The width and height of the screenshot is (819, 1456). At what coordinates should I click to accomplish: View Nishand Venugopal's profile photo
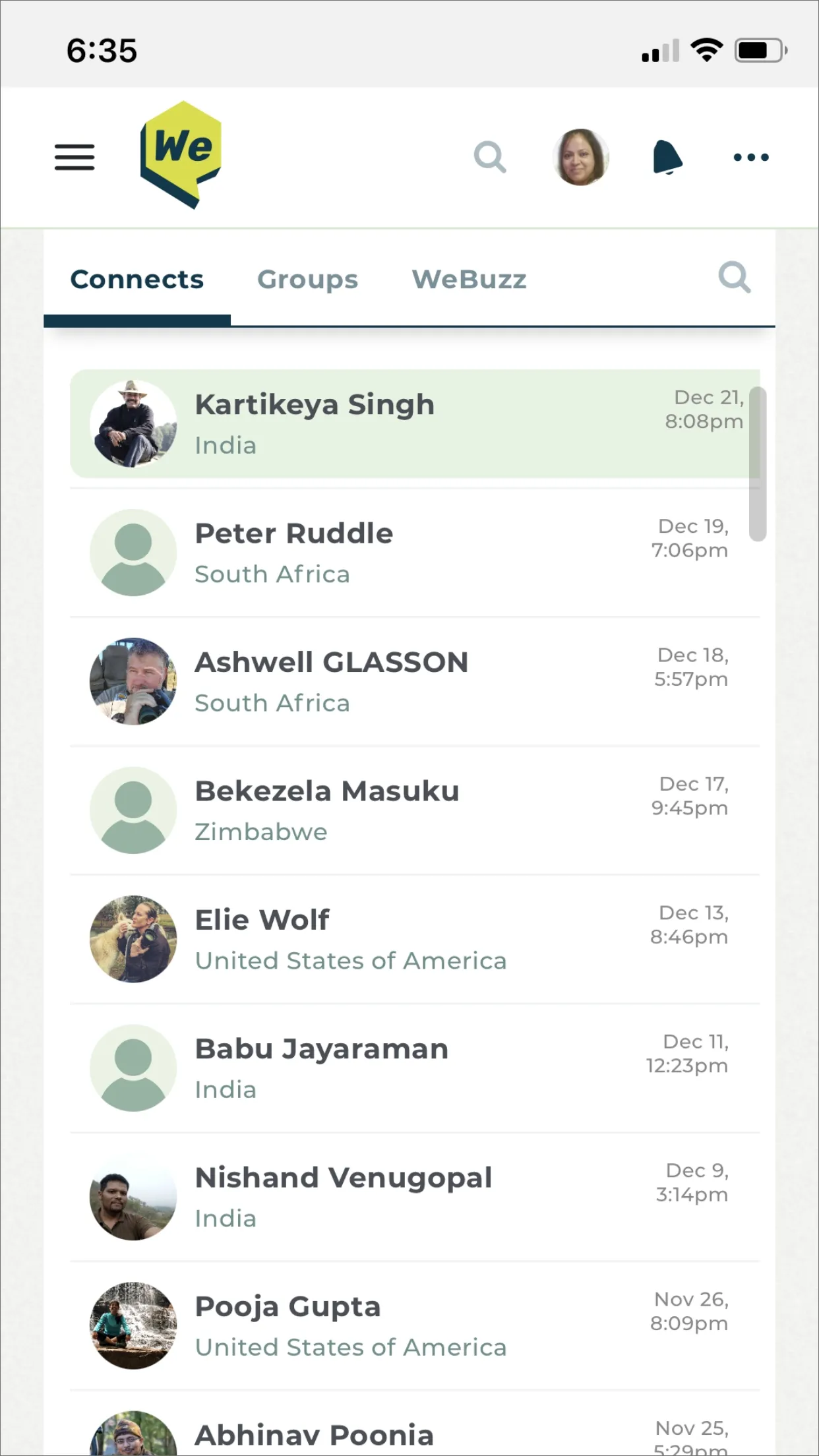(133, 1197)
